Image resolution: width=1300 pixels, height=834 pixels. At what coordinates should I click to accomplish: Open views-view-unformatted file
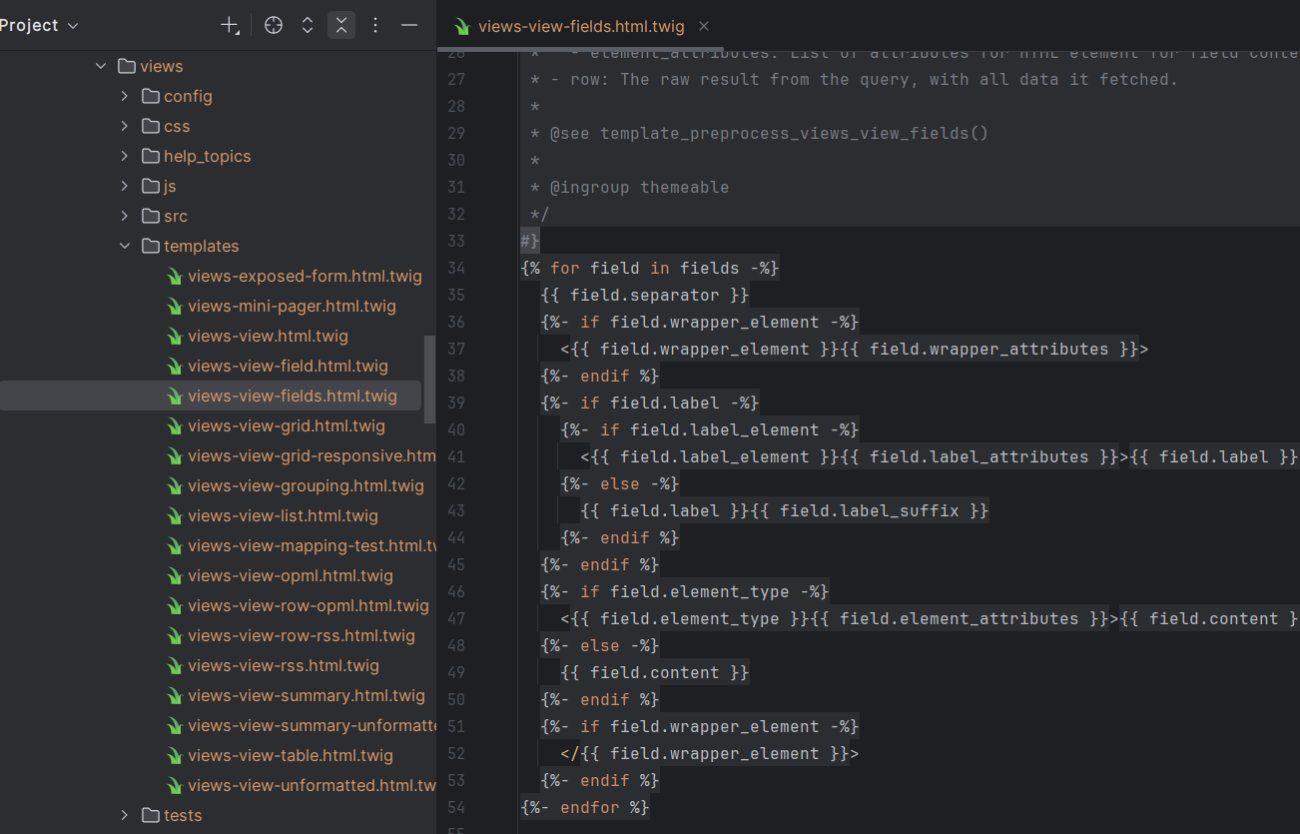click(311, 786)
